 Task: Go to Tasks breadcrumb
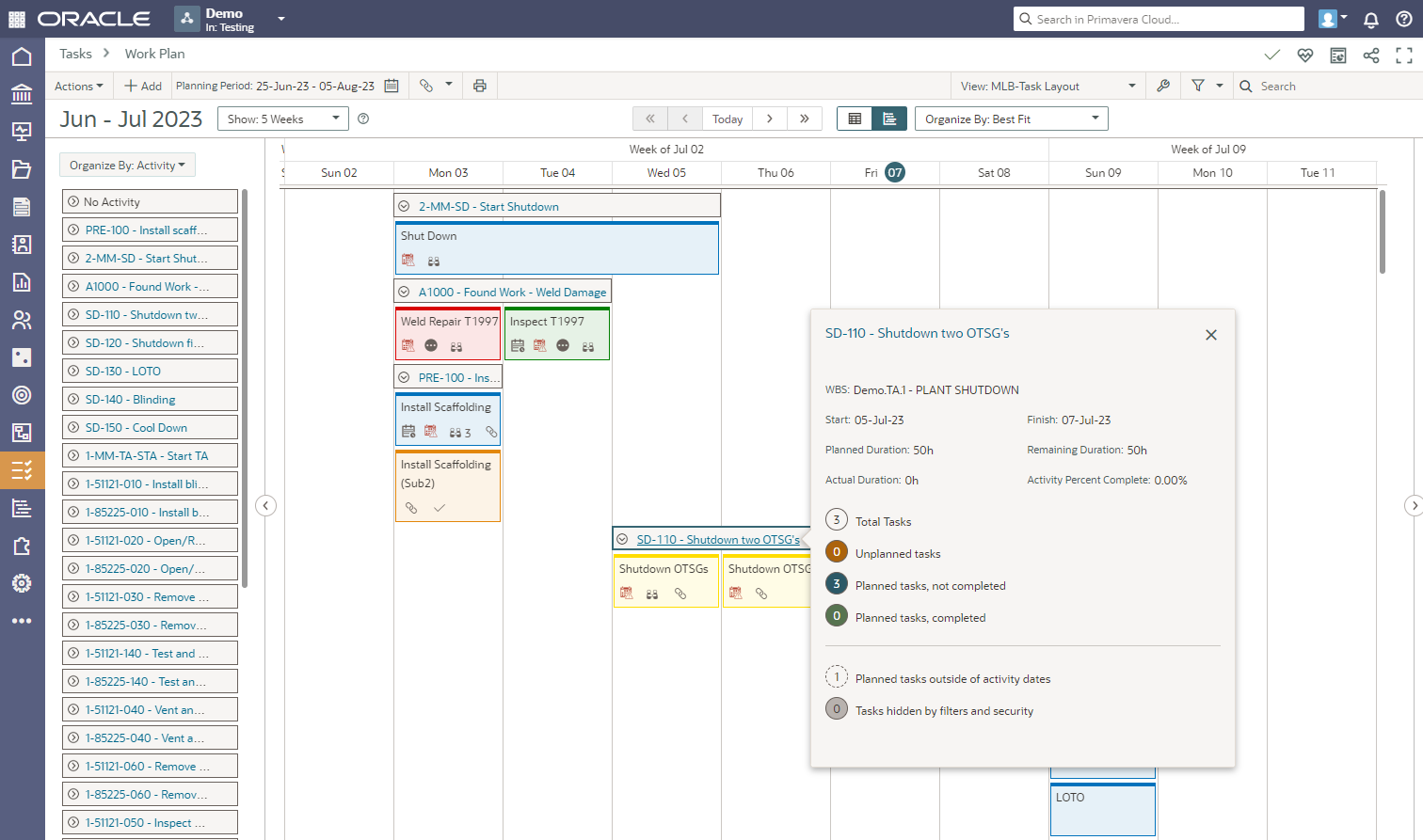75,54
